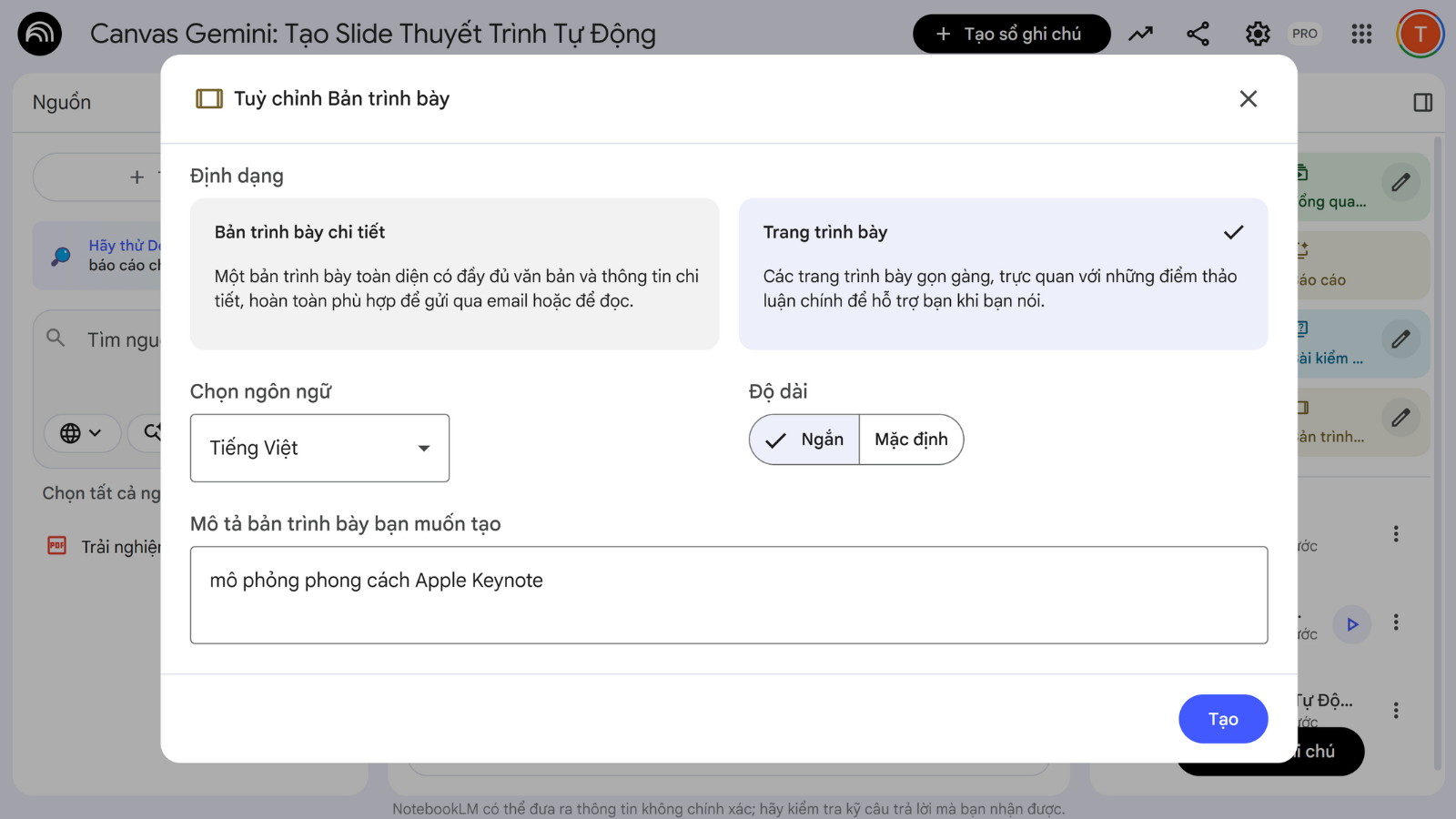Viewport: 1456px width, 819px height.
Task: Click the presentation description text field
Action: point(728,595)
